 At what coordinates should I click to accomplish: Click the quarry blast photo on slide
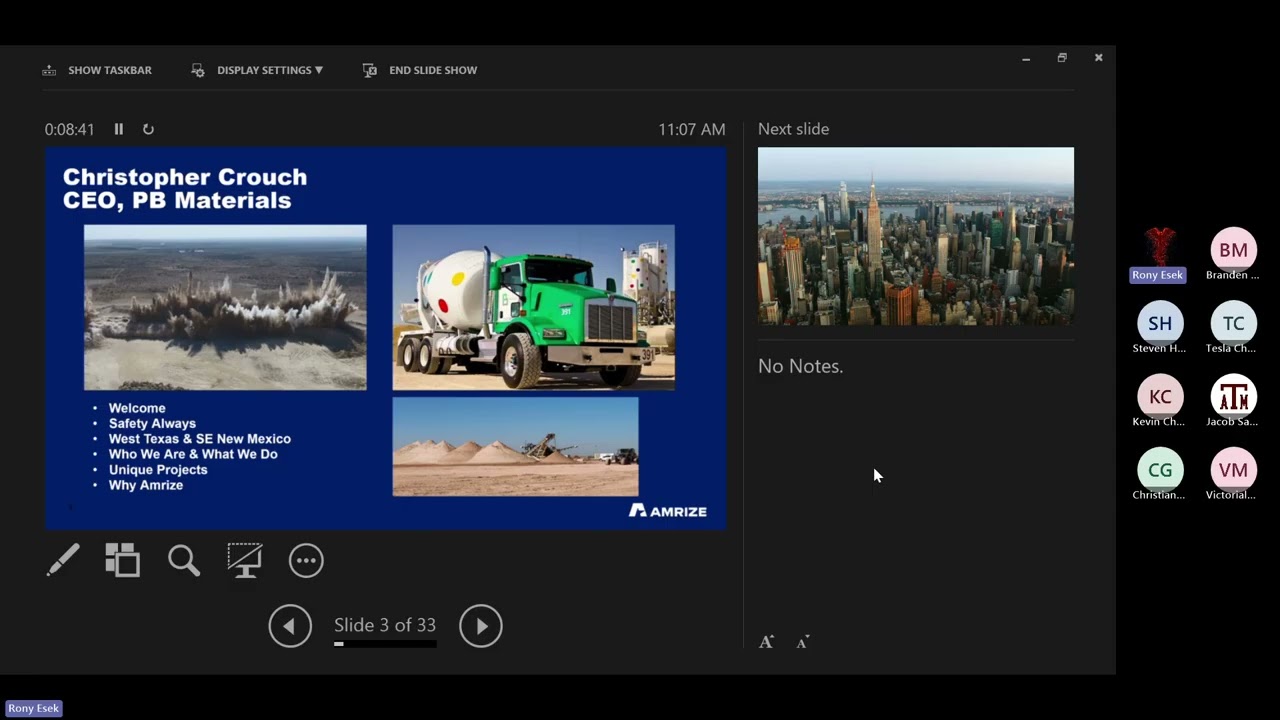tap(225, 307)
